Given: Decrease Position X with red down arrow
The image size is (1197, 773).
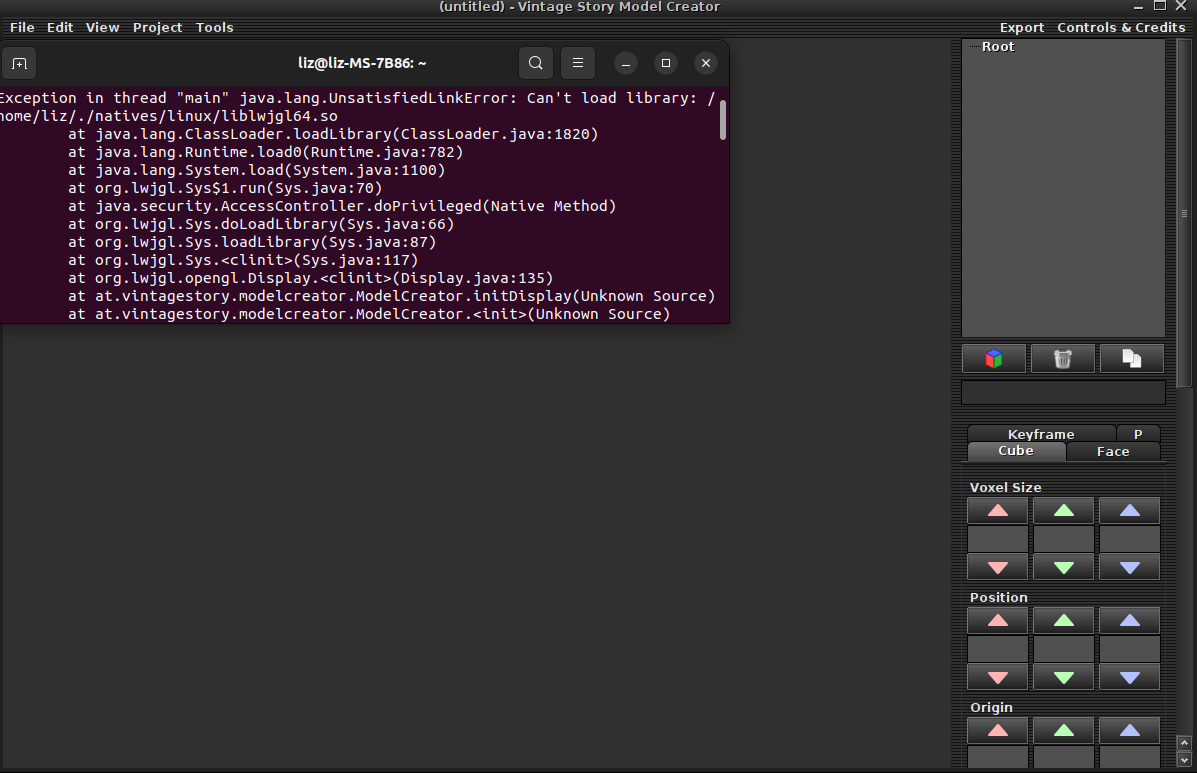Looking at the screenshot, I should 997,677.
